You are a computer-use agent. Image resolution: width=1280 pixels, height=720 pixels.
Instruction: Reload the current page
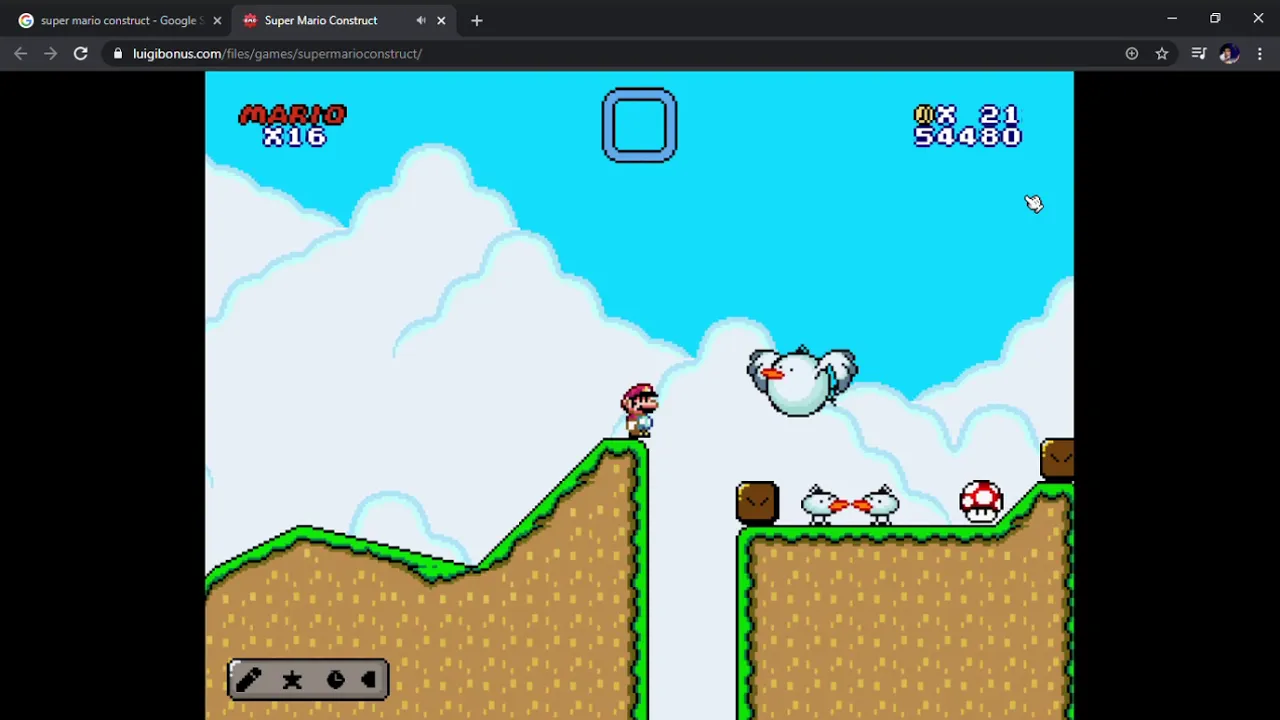coord(81,54)
